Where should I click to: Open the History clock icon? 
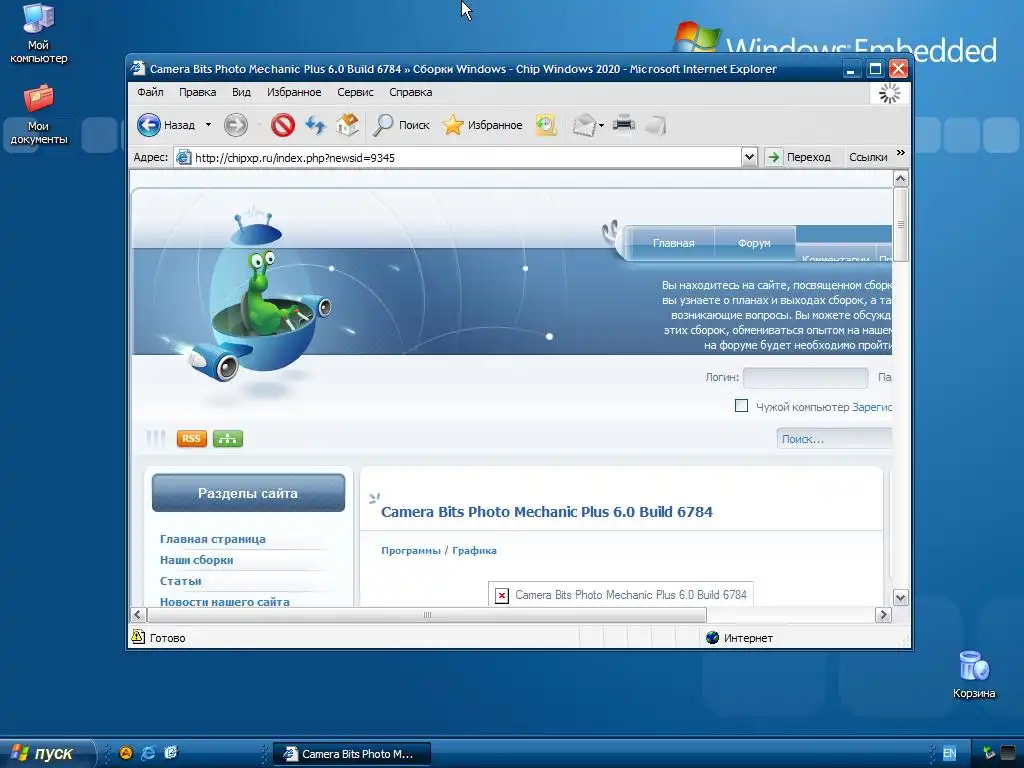(546, 125)
